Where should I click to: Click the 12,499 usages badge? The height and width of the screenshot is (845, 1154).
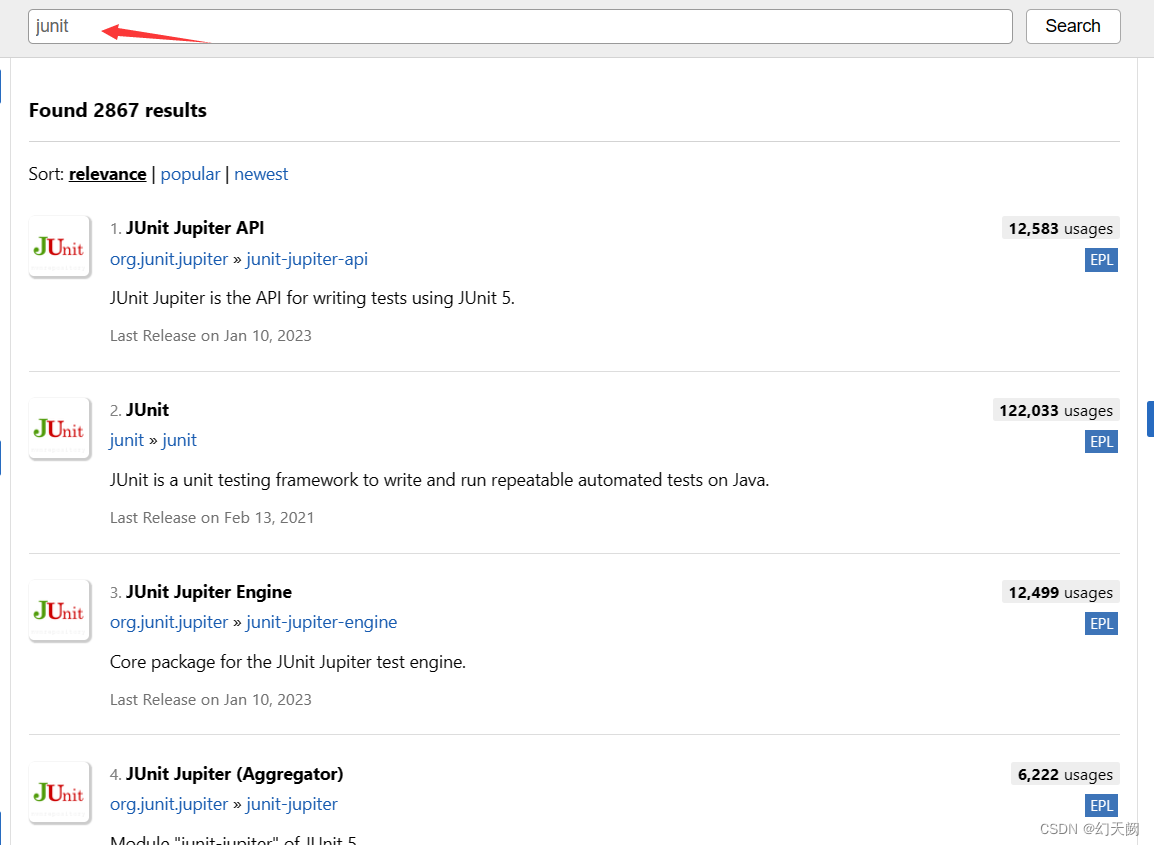[1061, 592]
